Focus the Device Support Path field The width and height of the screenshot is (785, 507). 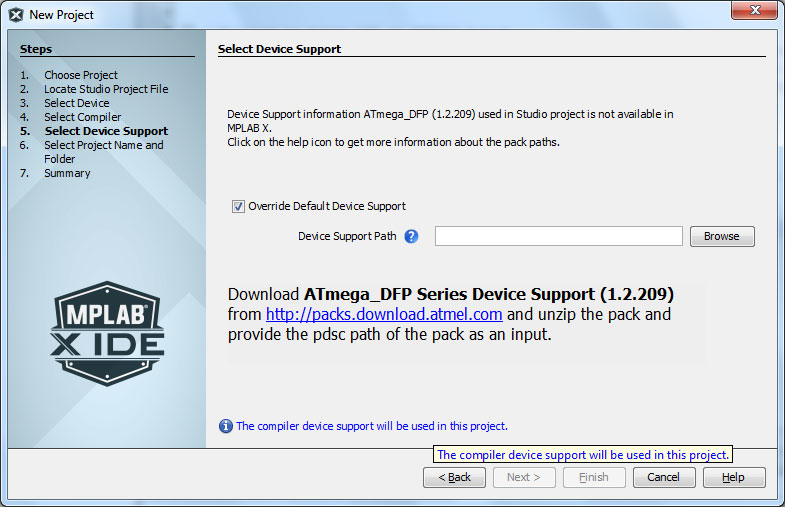click(559, 236)
